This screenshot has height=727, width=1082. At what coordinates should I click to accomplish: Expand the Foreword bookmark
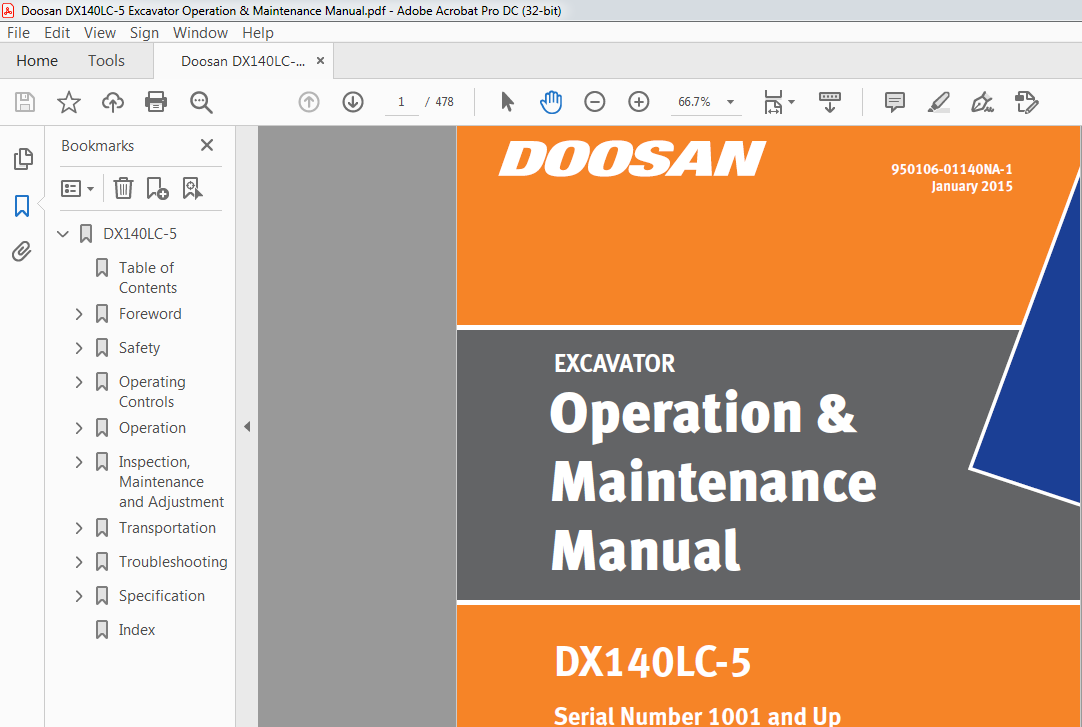(79, 314)
